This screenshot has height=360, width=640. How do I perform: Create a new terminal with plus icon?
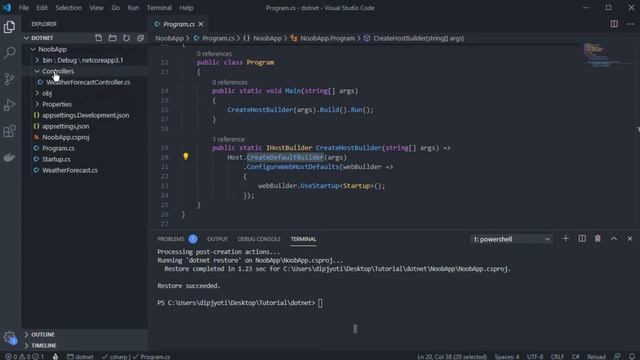(565, 238)
